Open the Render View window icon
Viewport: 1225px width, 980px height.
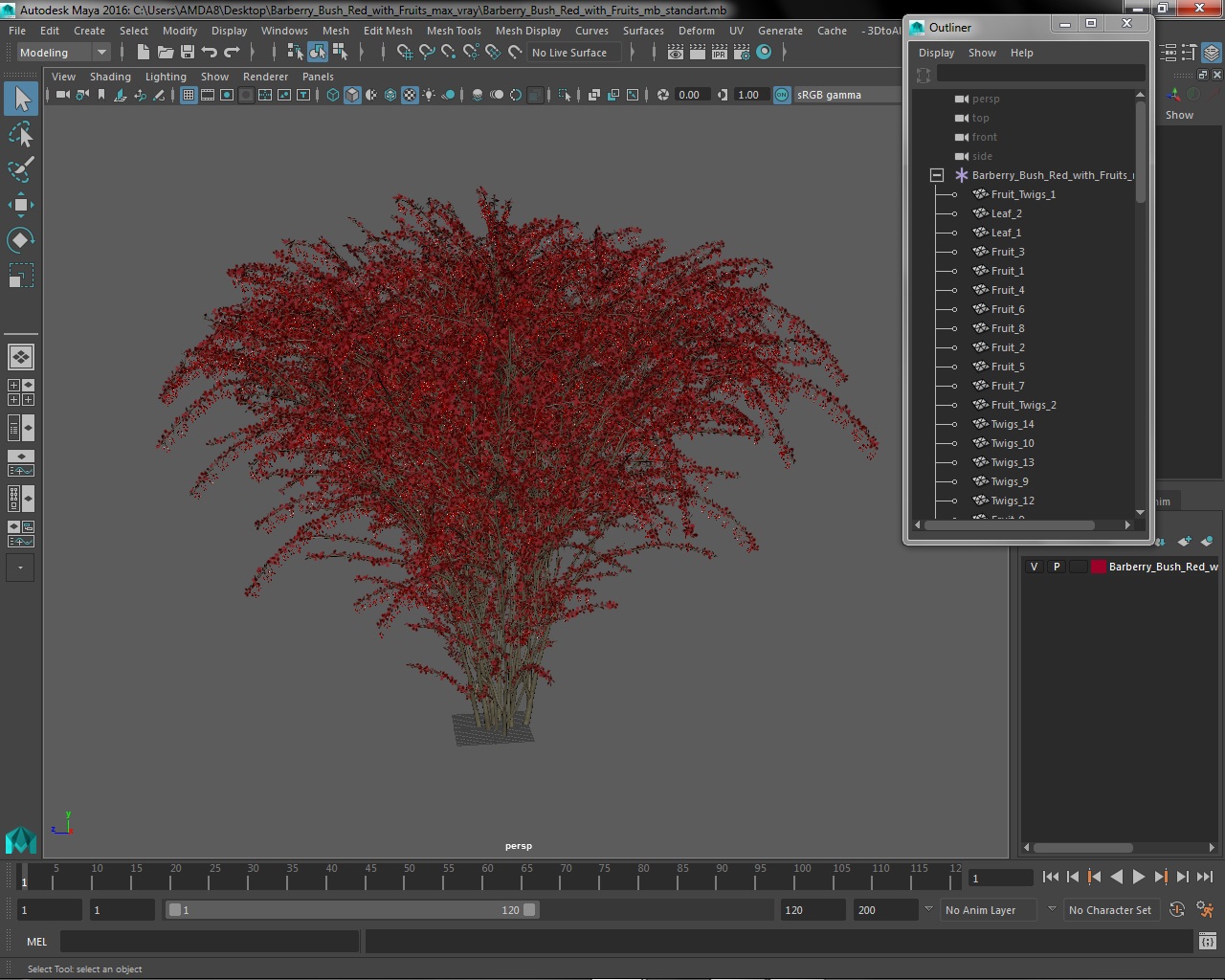(676, 53)
